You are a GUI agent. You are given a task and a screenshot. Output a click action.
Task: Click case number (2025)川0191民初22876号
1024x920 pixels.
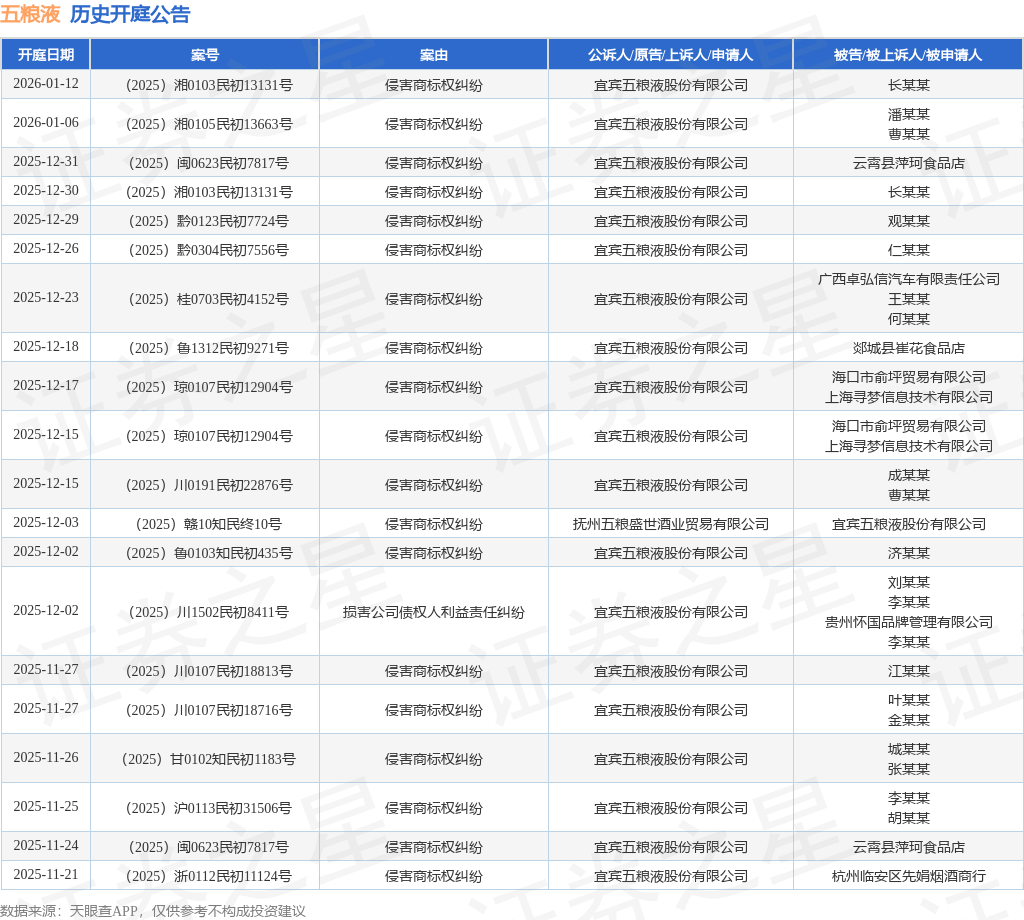pos(209,485)
